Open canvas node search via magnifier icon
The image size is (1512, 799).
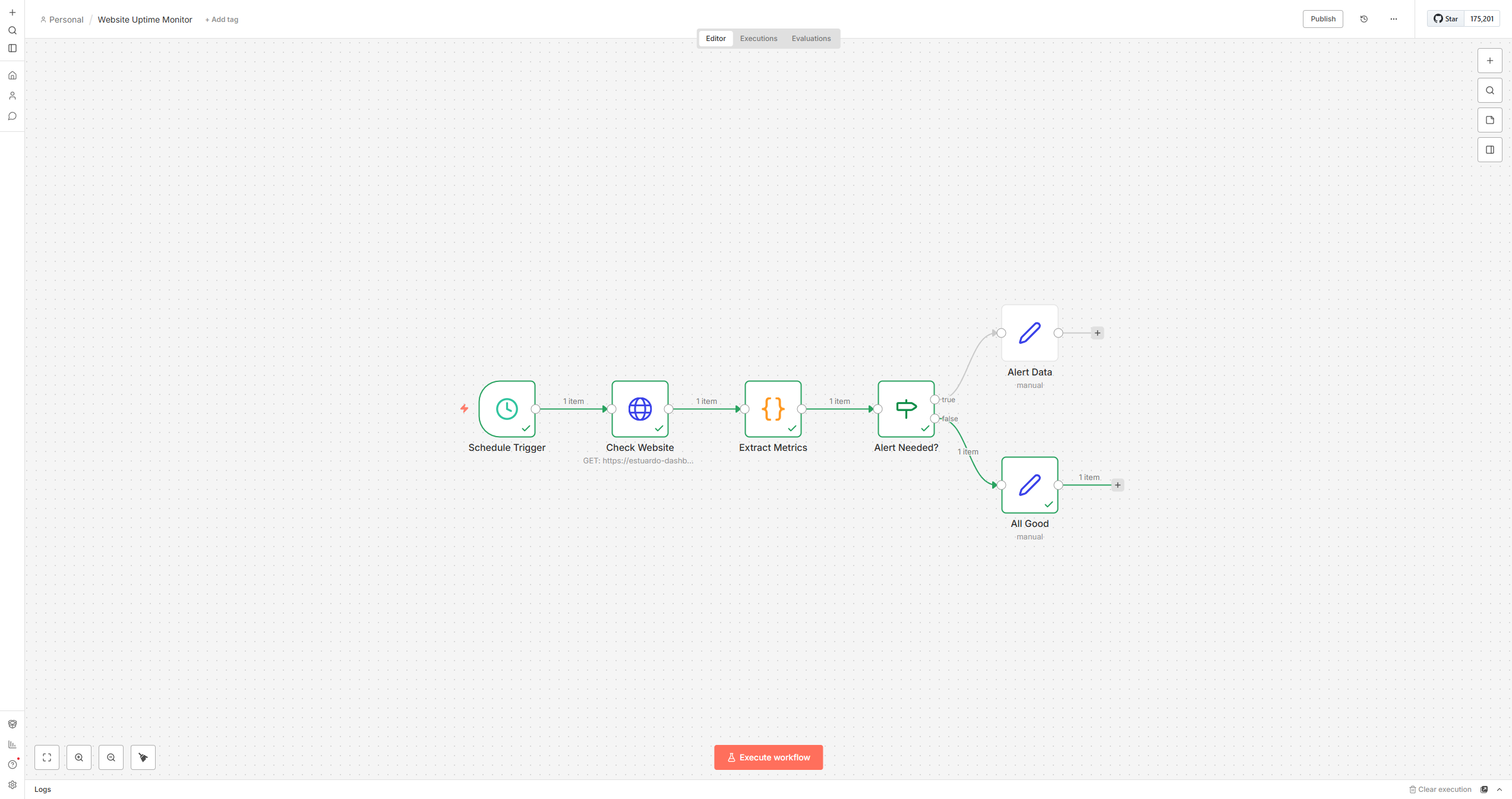tap(1489, 90)
